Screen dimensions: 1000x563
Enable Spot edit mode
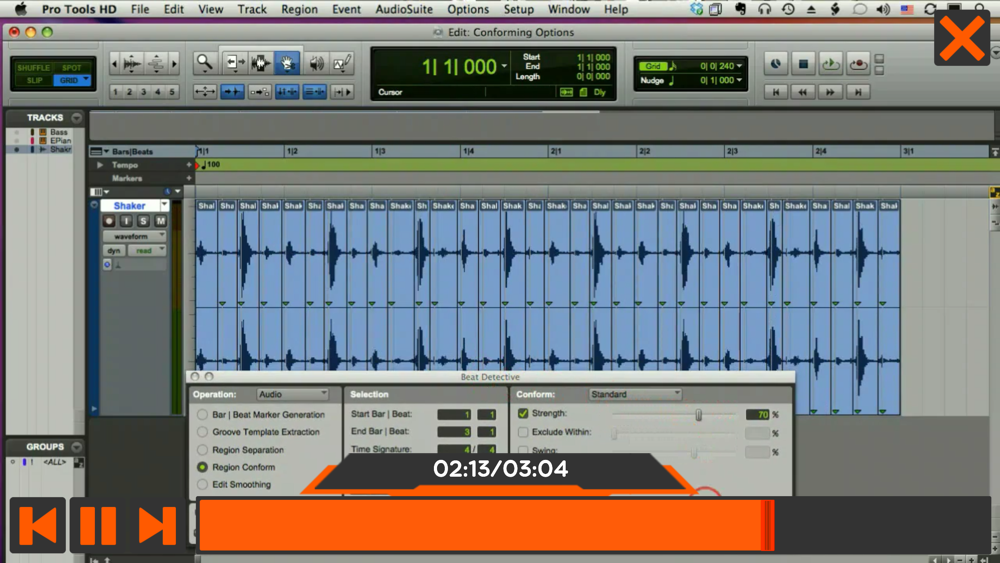point(72,68)
